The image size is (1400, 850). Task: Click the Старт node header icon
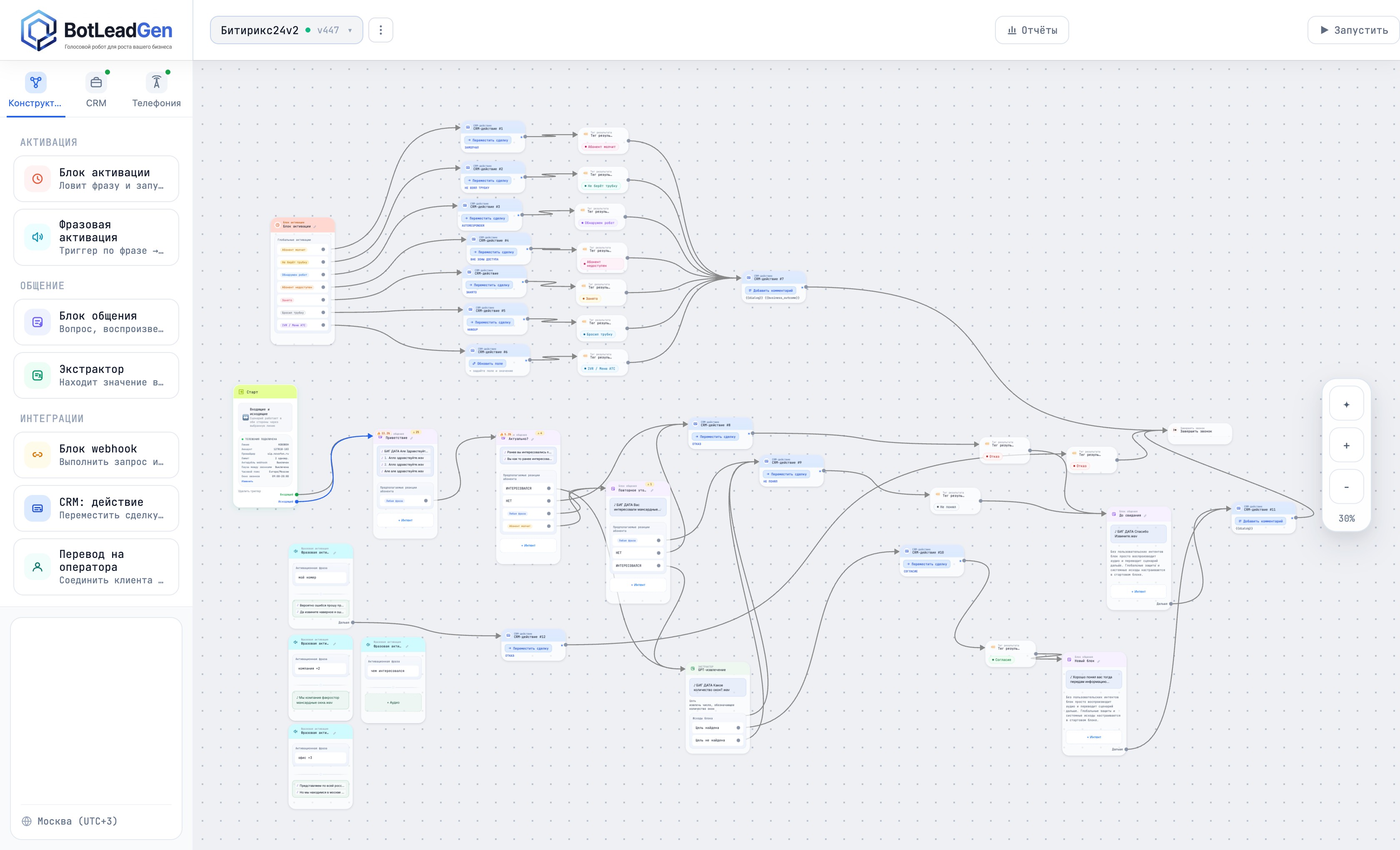[x=241, y=392]
